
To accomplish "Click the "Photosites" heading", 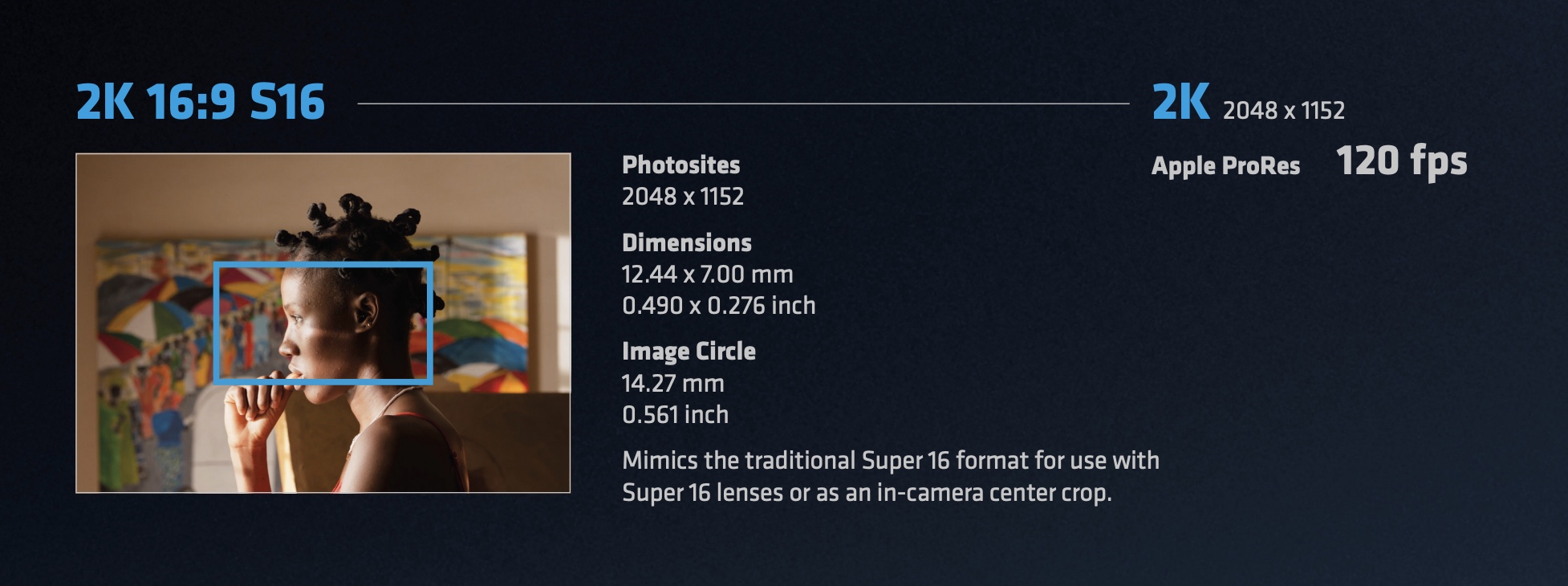I will [680, 165].
